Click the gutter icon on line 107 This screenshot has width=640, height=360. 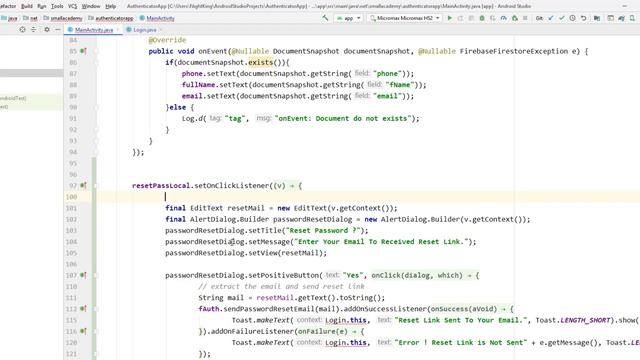(83, 275)
